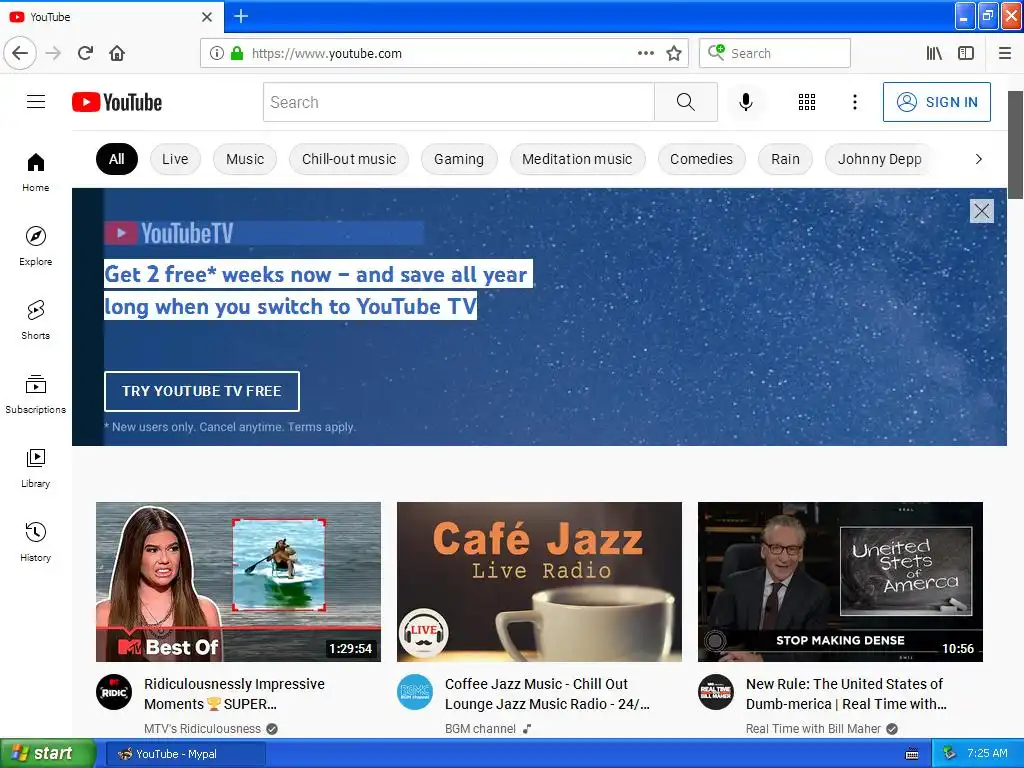Select the Music filter chip

[x=245, y=159]
